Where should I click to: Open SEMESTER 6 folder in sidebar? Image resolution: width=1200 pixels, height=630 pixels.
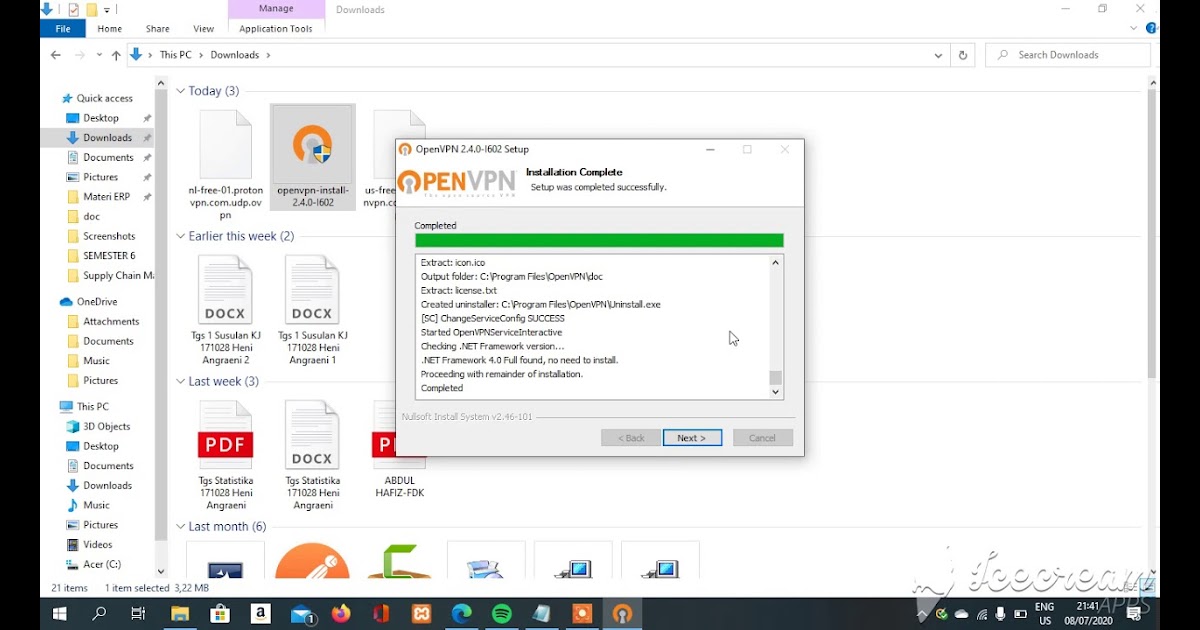[x=109, y=256]
